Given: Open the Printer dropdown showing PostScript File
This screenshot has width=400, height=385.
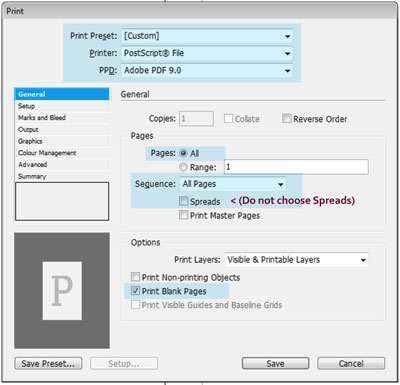Looking at the screenshot, I should click(207, 53).
